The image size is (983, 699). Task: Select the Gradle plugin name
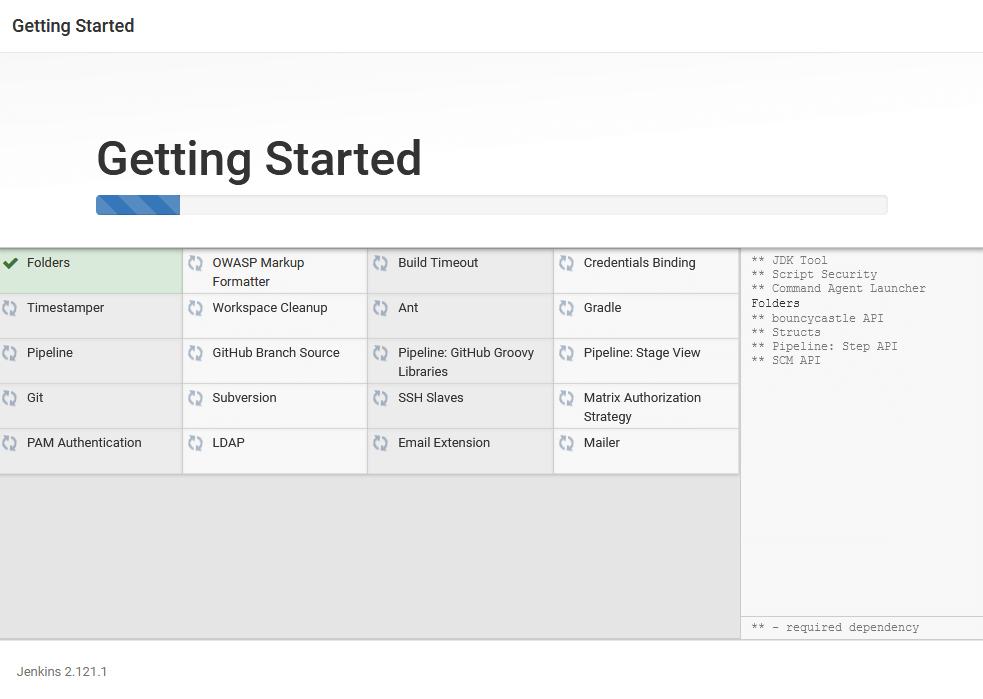point(602,308)
